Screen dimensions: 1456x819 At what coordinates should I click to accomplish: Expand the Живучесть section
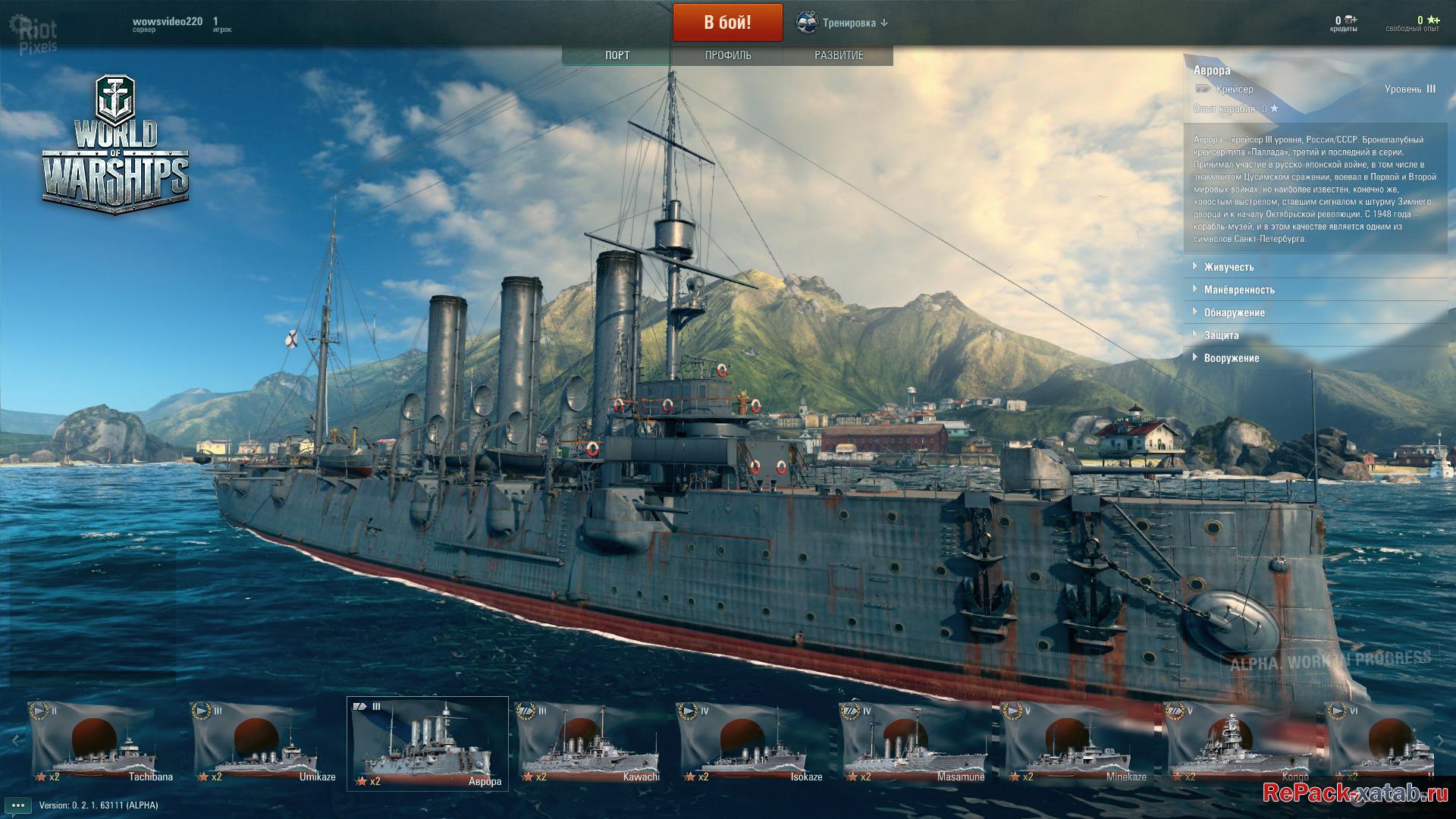pos(1315,267)
